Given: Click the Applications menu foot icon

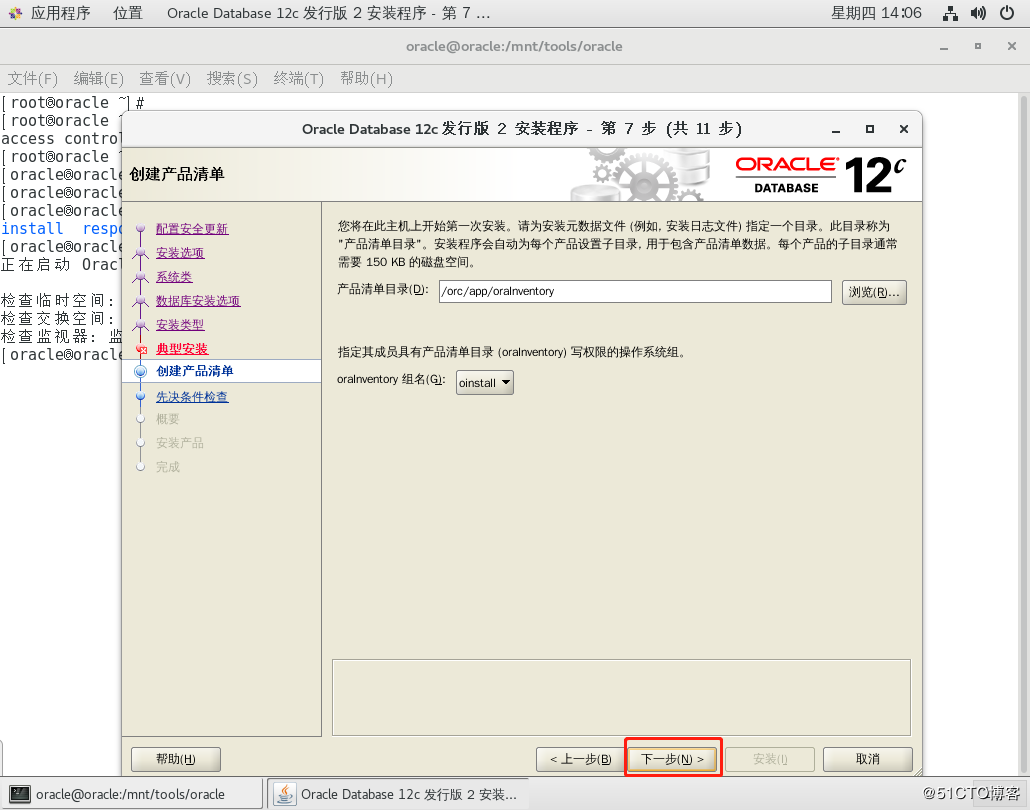Looking at the screenshot, I should pyautogui.click(x=15, y=13).
